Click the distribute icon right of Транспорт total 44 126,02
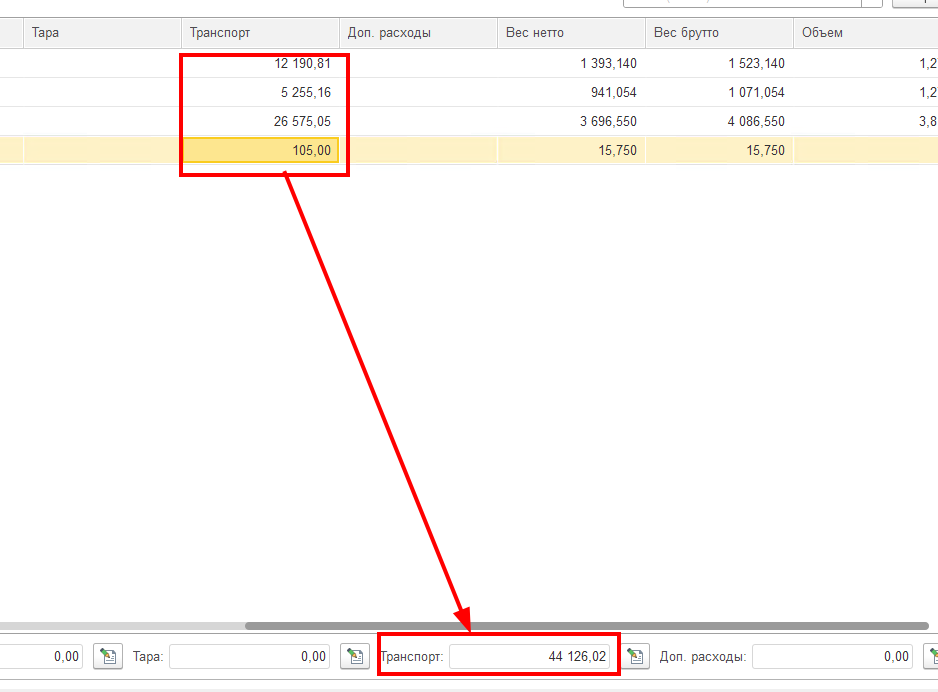Image resolution: width=938 pixels, height=692 pixels. pos(635,656)
